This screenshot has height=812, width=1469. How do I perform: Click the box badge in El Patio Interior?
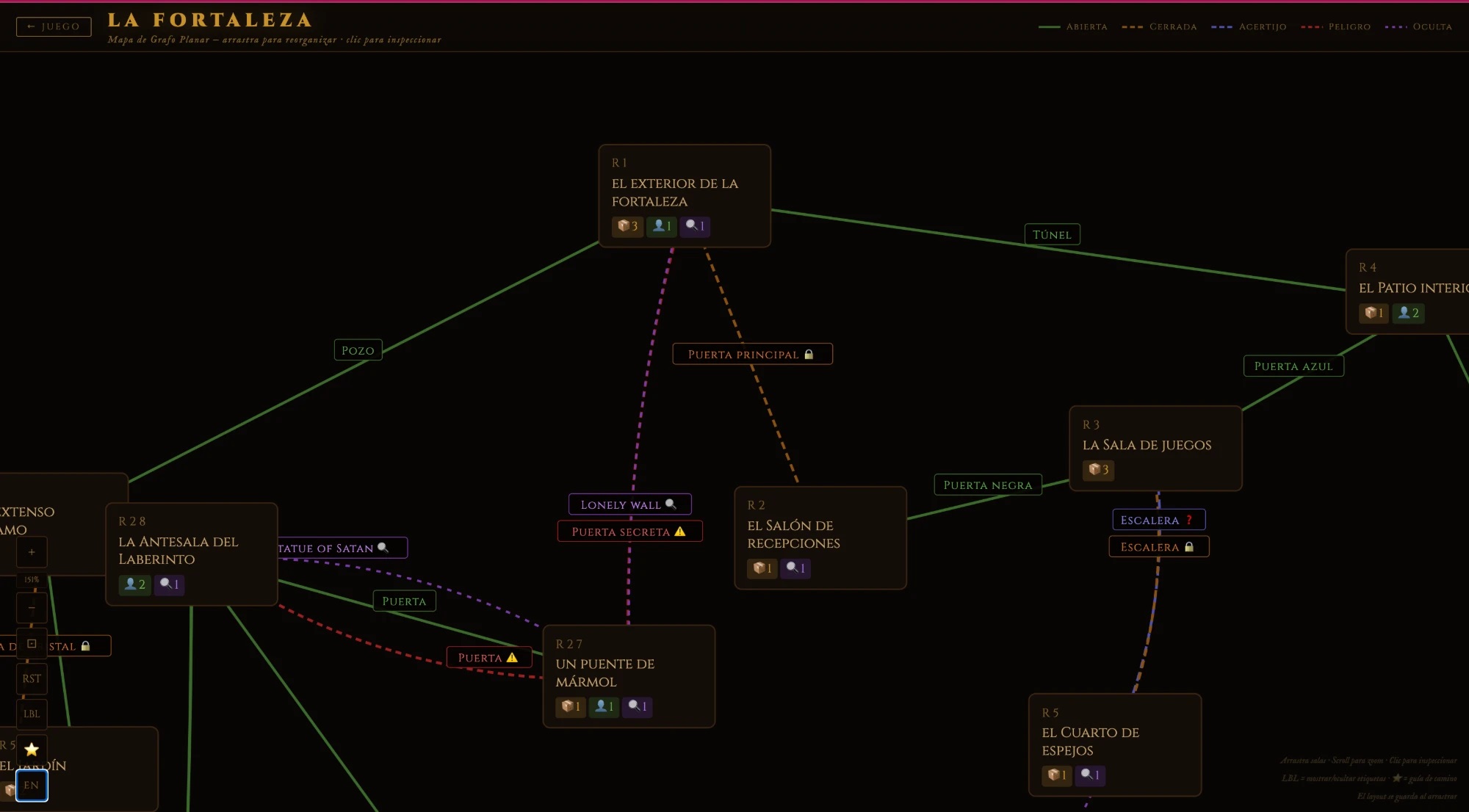[1374, 313]
